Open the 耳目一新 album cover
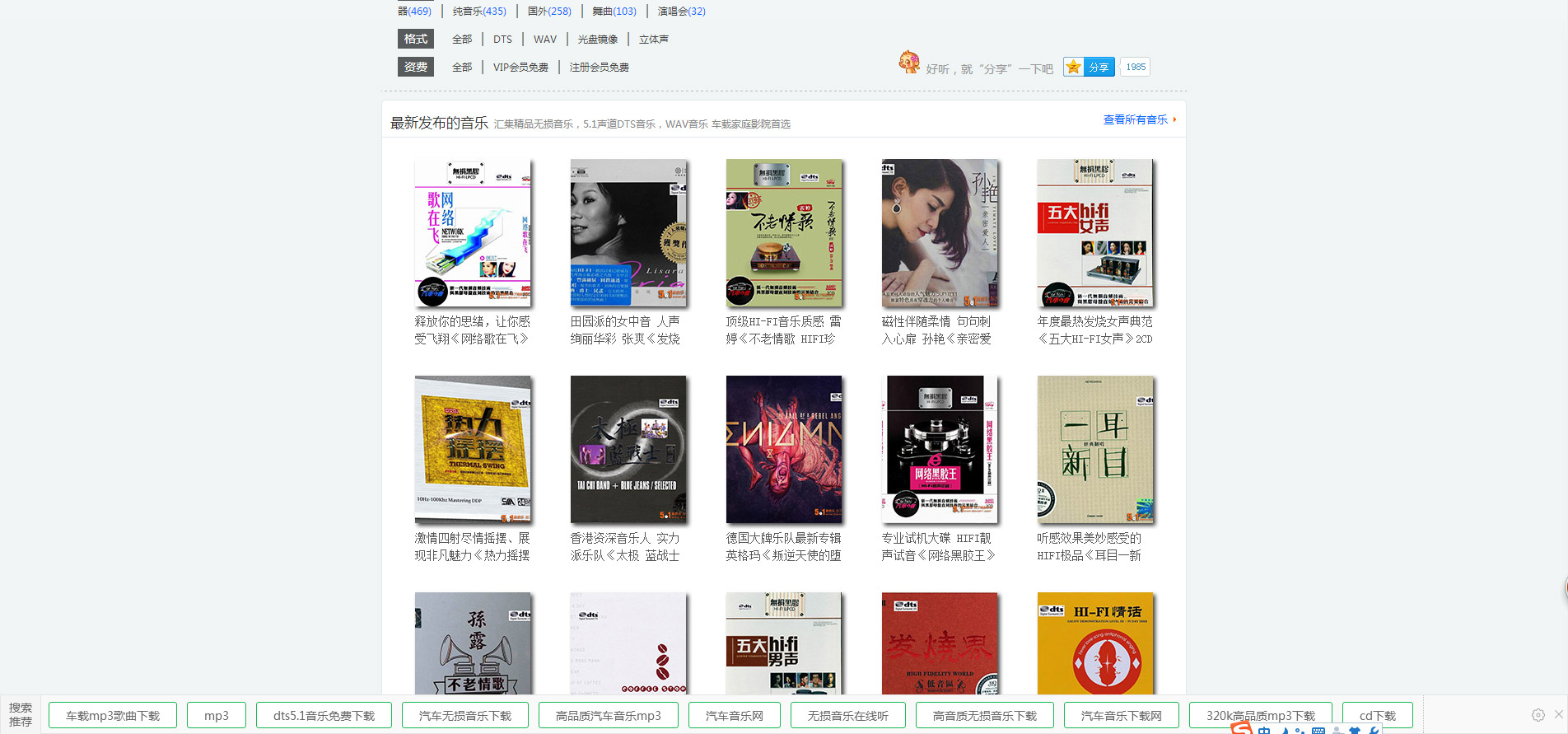1568x734 pixels. pos(1095,450)
